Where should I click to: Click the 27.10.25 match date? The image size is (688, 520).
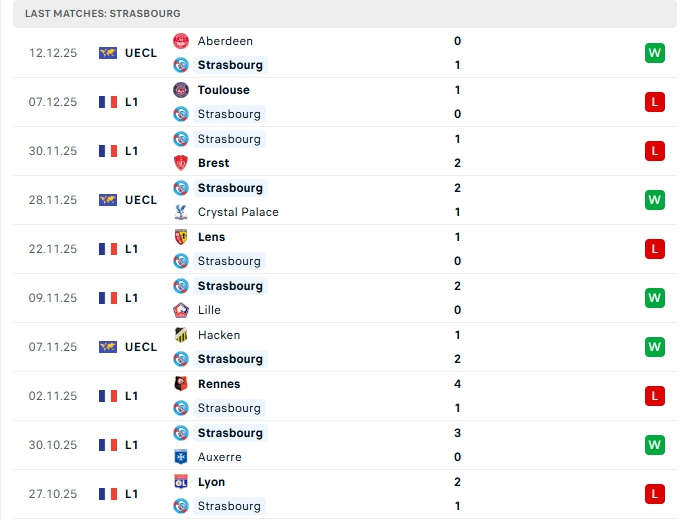[53, 494]
